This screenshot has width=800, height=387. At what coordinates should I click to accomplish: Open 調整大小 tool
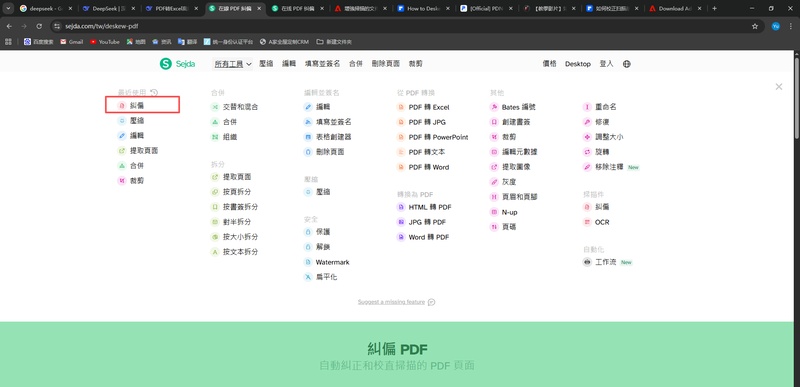609,137
